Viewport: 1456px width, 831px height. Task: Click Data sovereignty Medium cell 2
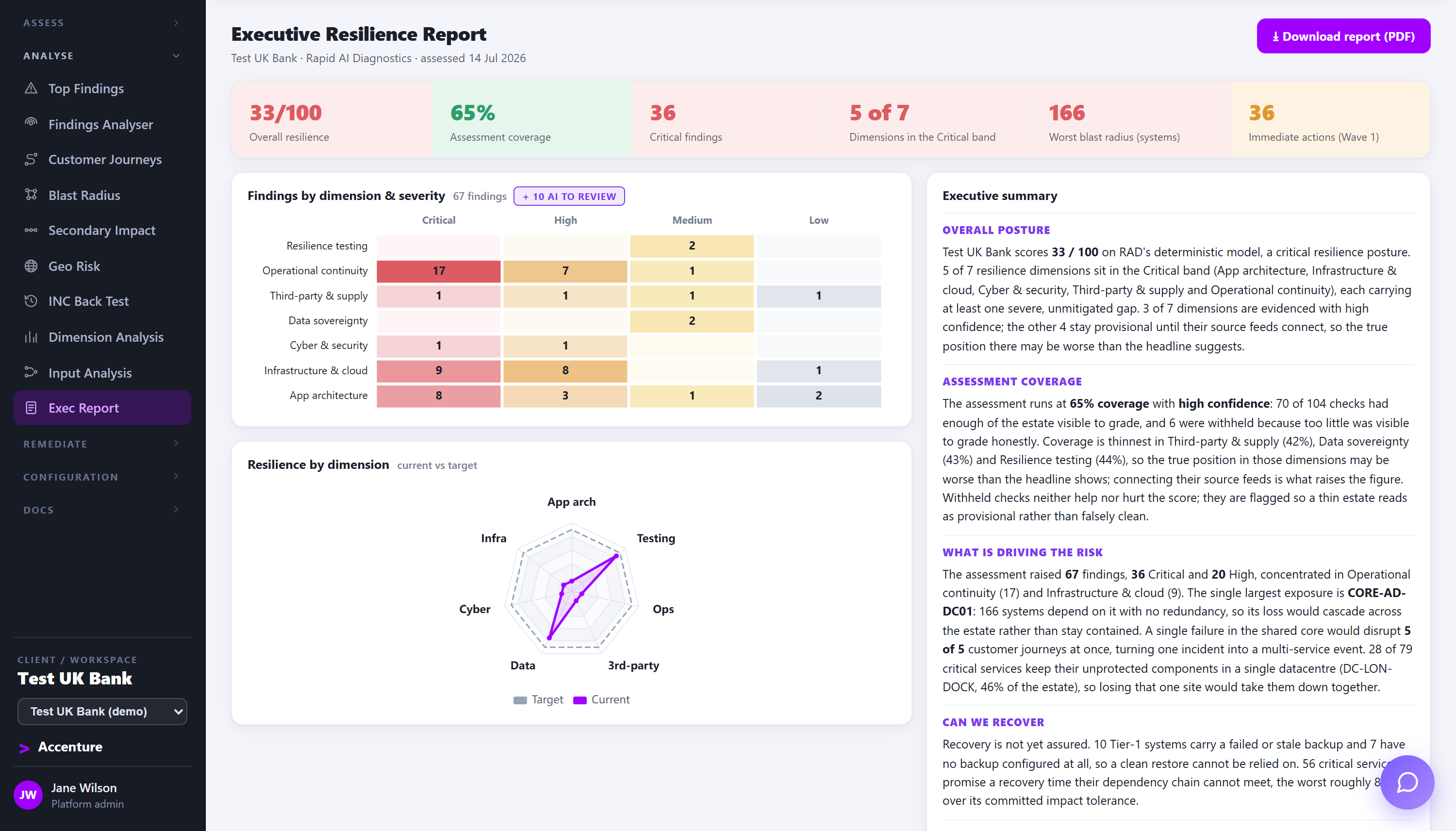tap(692, 320)
